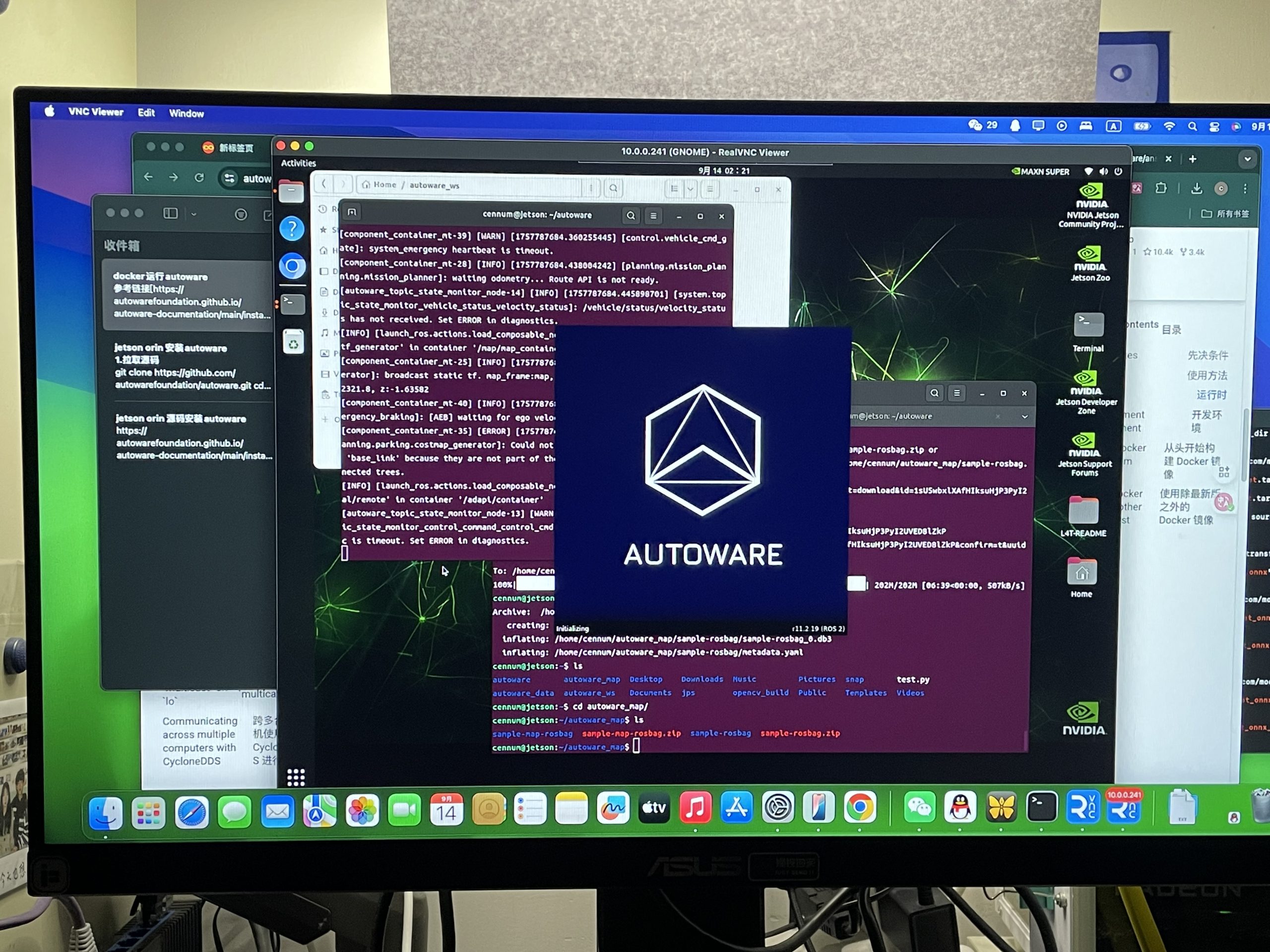Open the Window menu in the macOS menu bar
The height and width of the screenshot is (952, 1270).
[x=187, y=113]
